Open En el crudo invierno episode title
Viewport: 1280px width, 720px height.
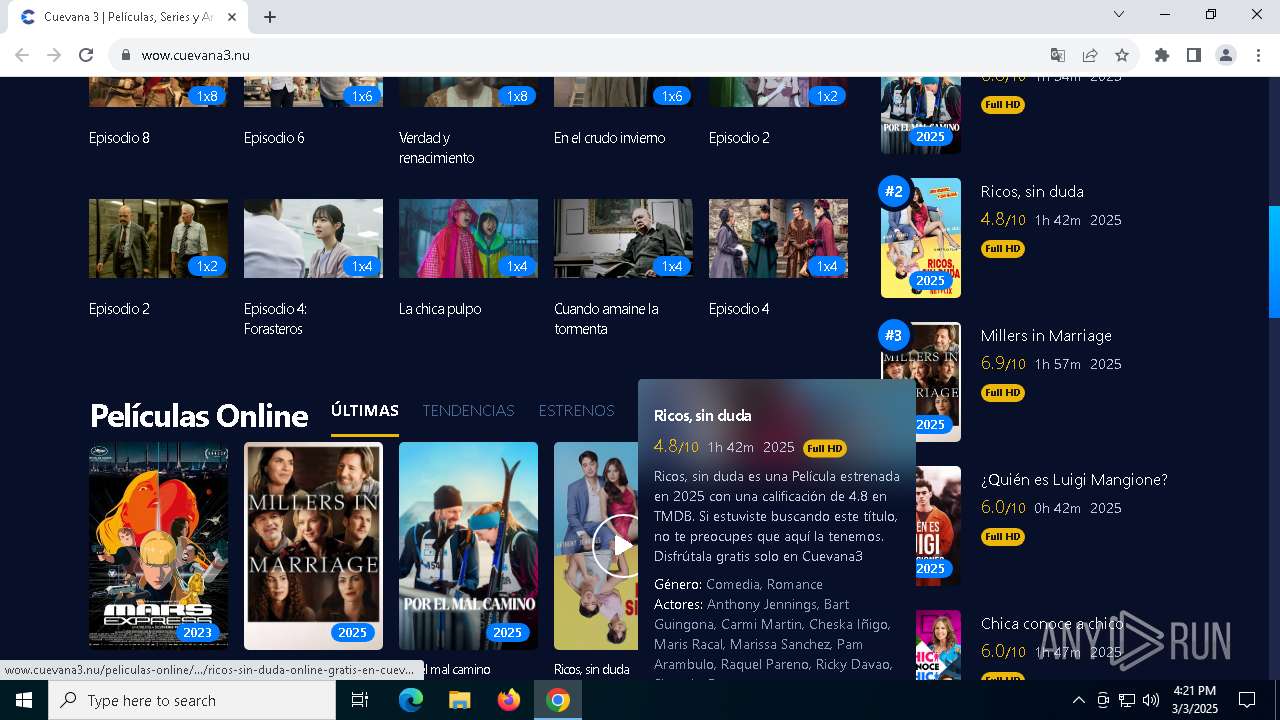point(609,138)
